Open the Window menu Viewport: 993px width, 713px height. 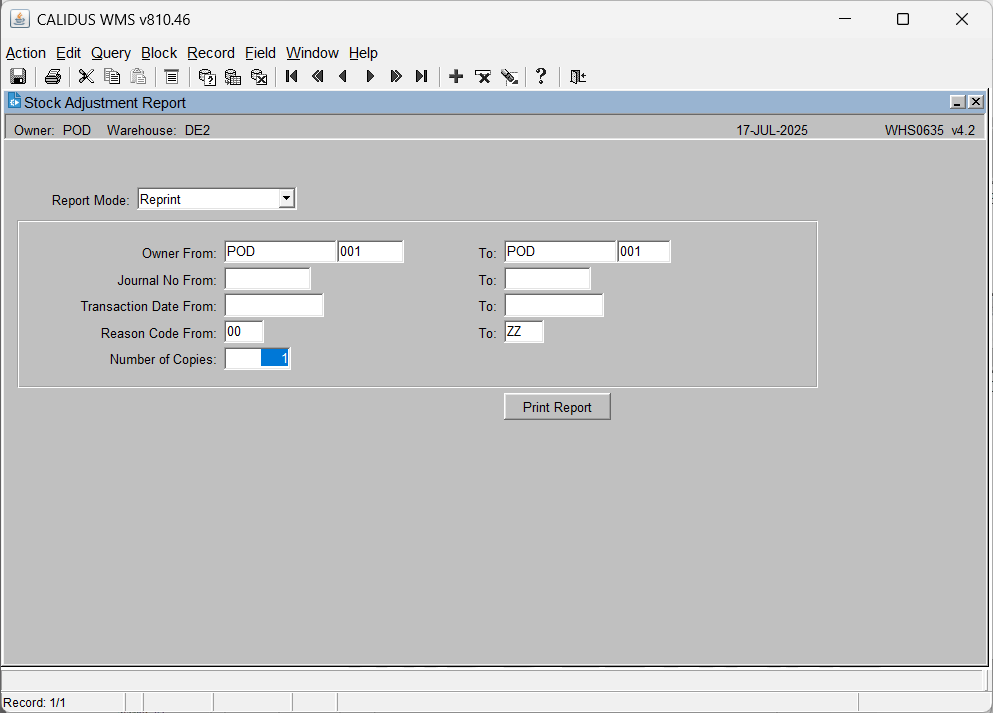[x=312, y=53]
